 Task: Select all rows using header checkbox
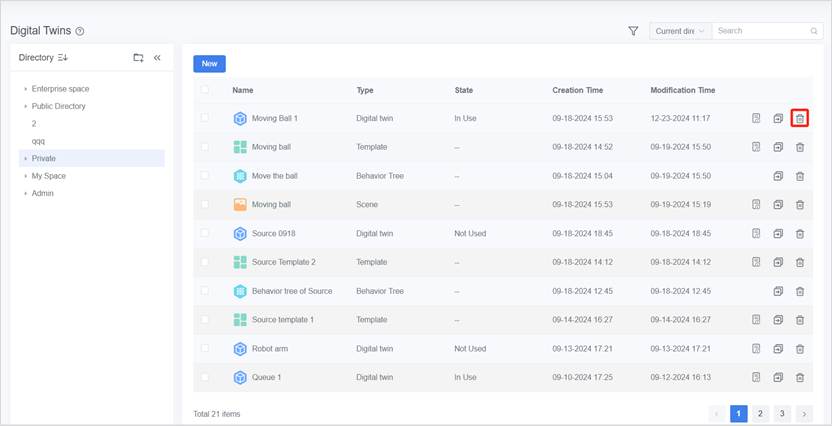(x=205, y=90)
